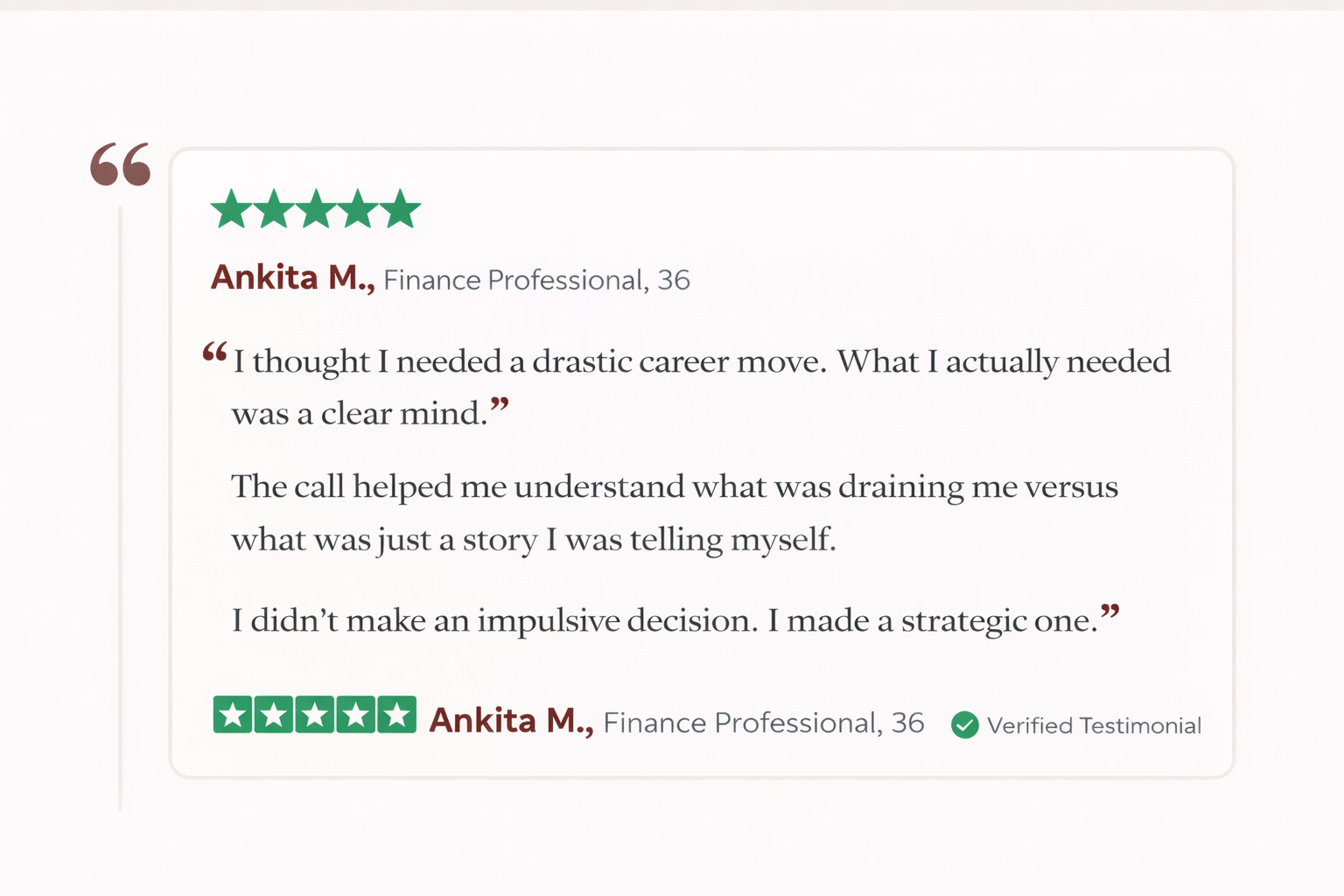Screen dimensions: 1344x896
Task: Click the "I didn't make an impulsive decision" sentence
Action: [x=665, y=620]
